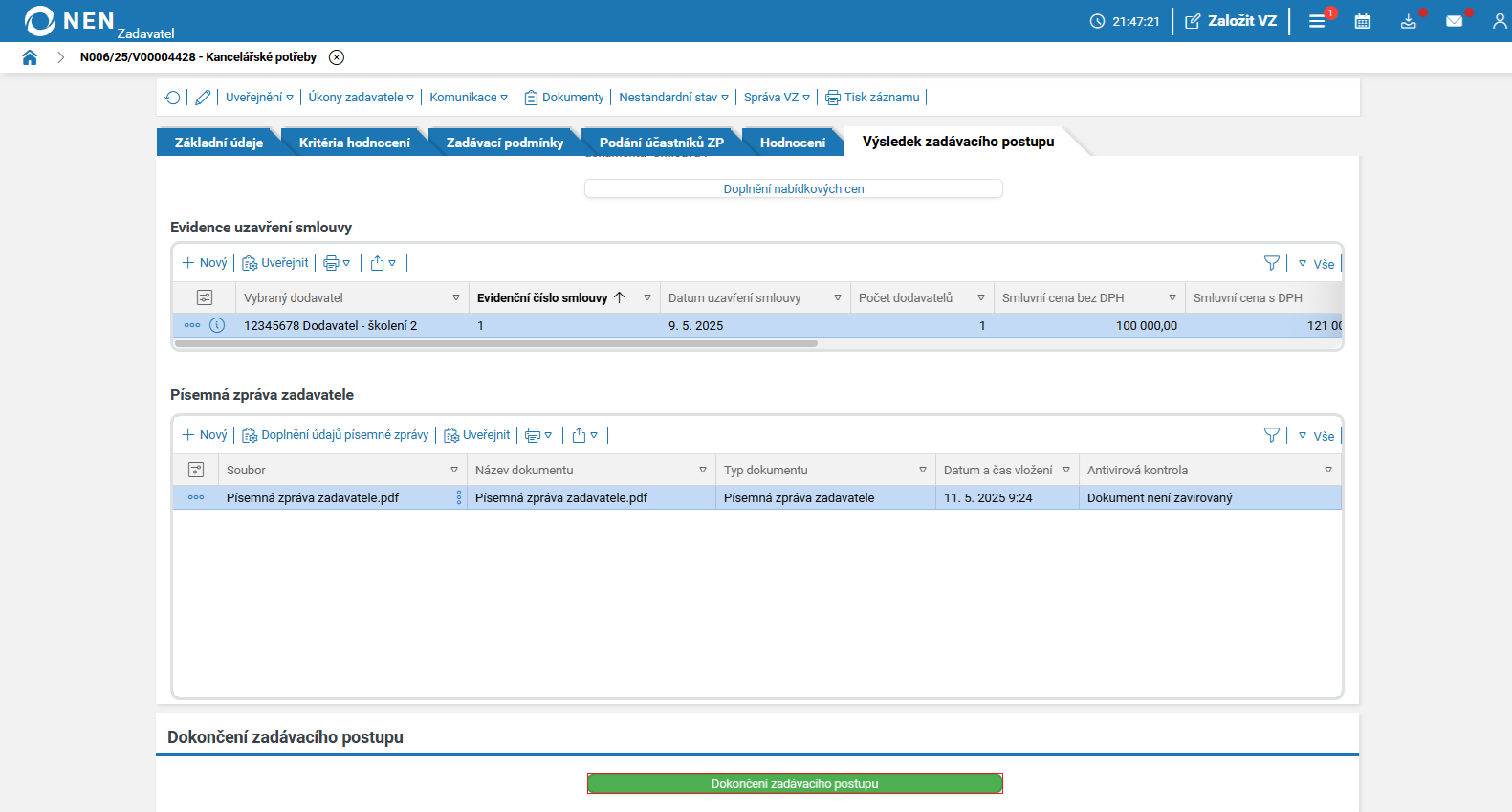The width and height of the screenshot is (1512, 812).
Task: Click the 9. 5. 2025 date cell
Action: (756, 325)
